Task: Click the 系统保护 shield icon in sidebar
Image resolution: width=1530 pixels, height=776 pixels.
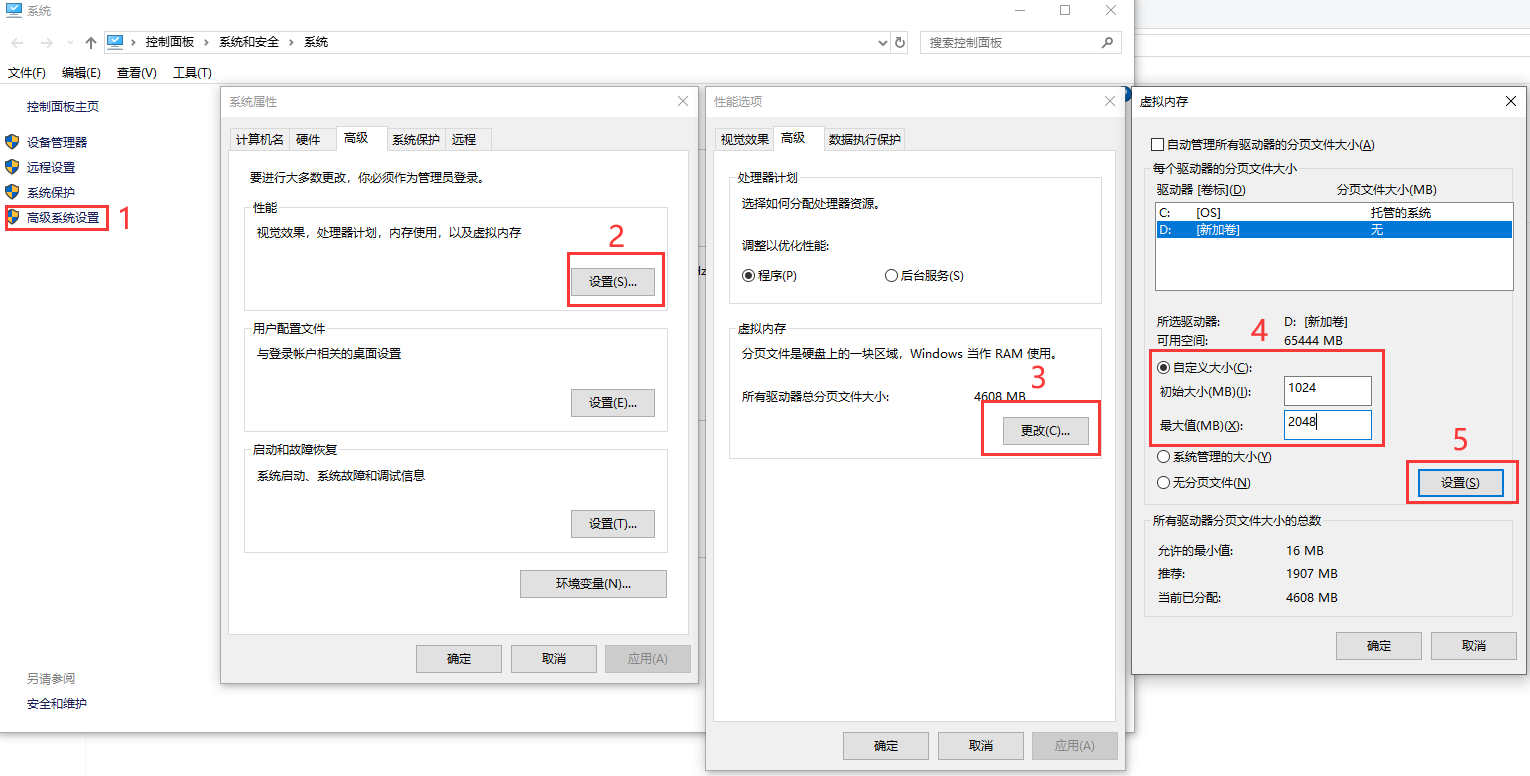Action: (x=12, y=192)
